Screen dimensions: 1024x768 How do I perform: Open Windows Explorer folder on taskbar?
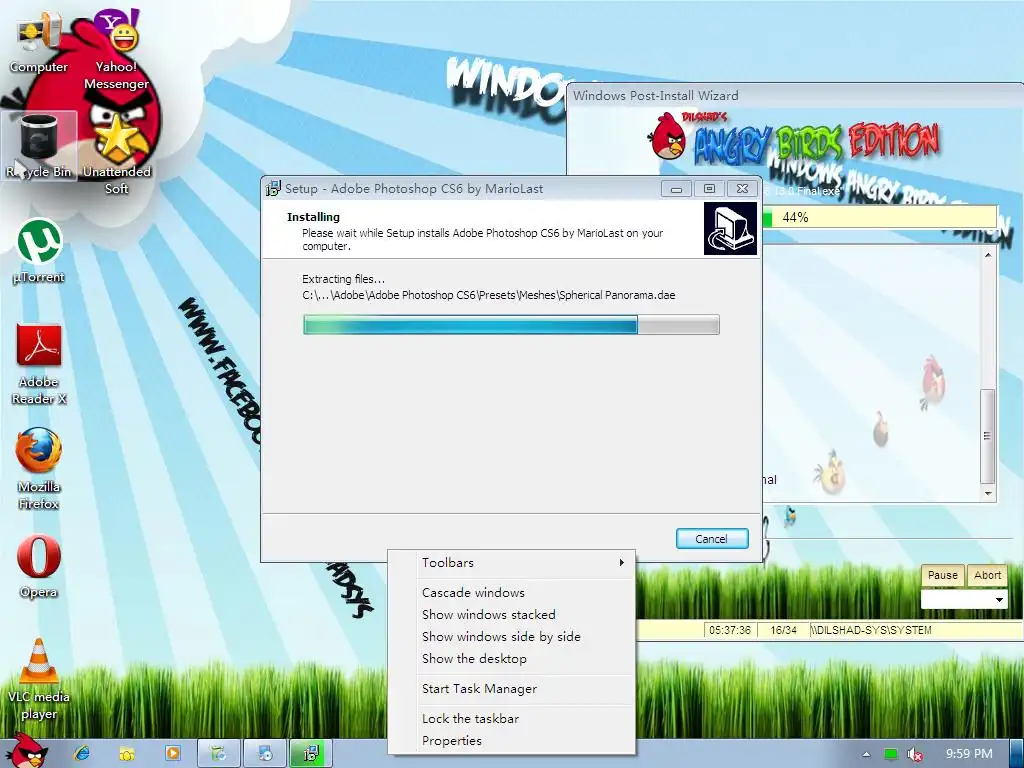point(127,754)
